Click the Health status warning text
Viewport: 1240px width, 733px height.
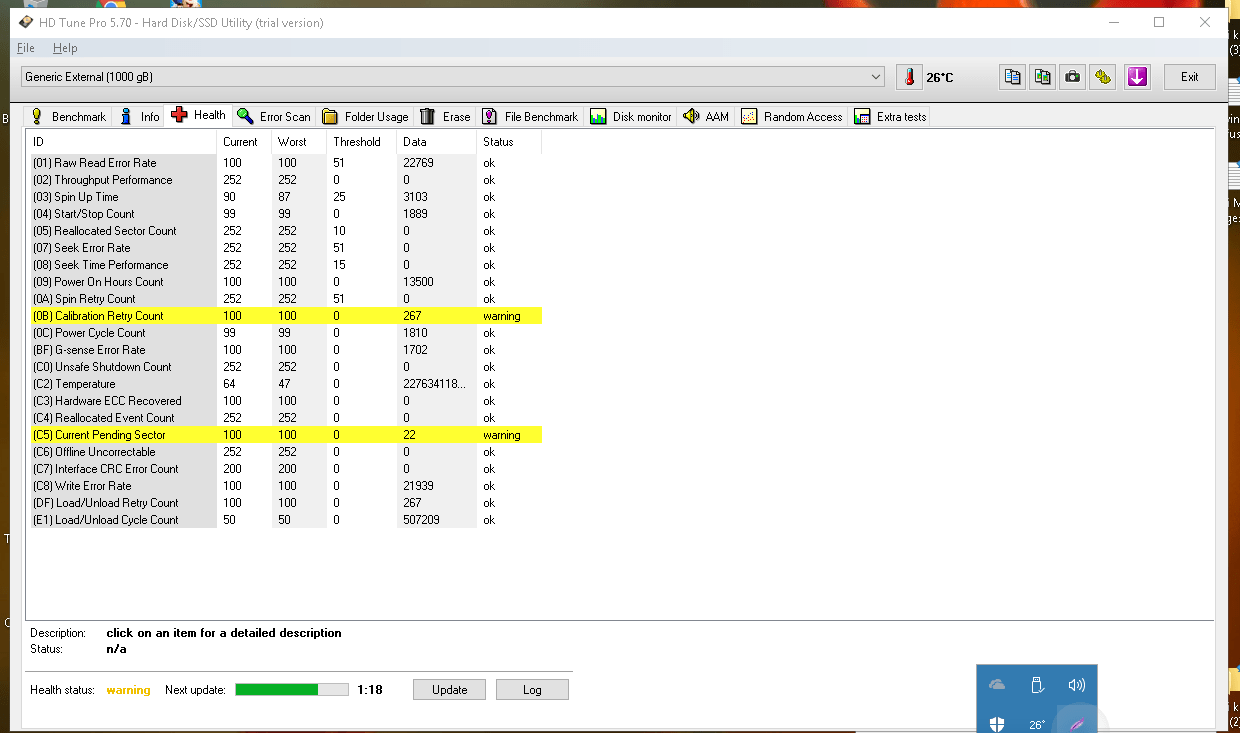(128, 690)
